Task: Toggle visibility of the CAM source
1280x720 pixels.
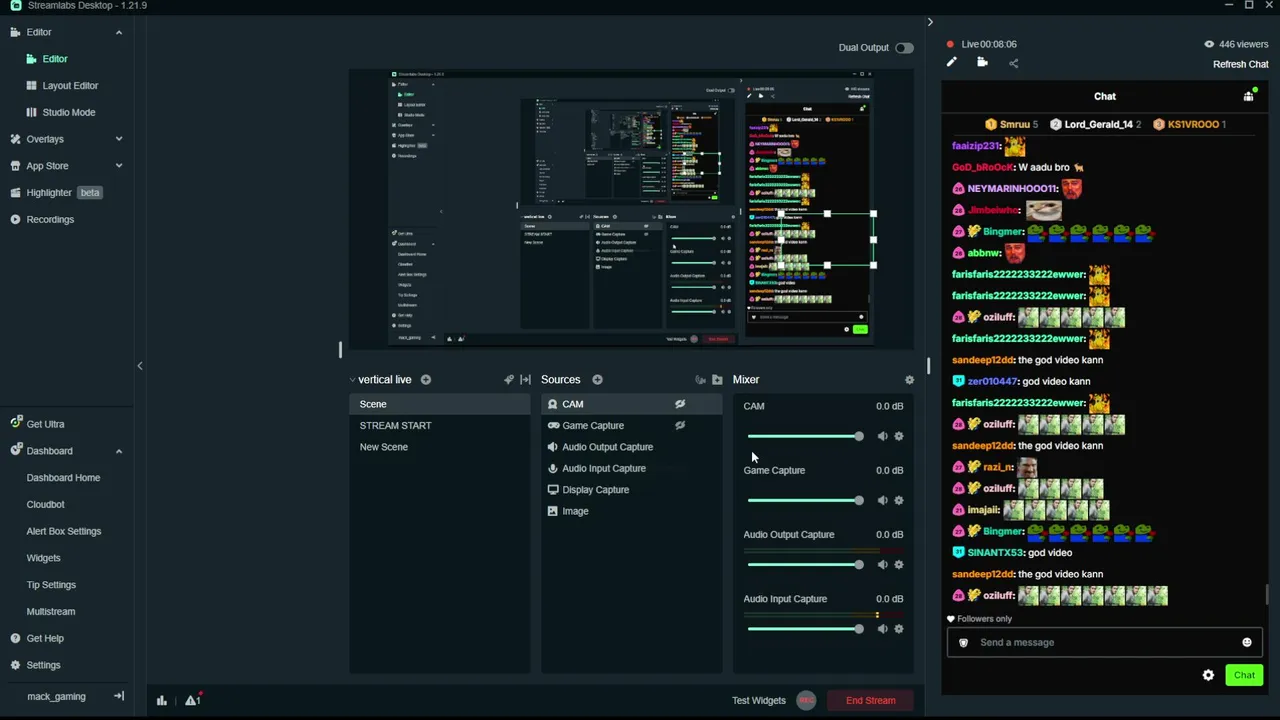Action: (680, 404)
